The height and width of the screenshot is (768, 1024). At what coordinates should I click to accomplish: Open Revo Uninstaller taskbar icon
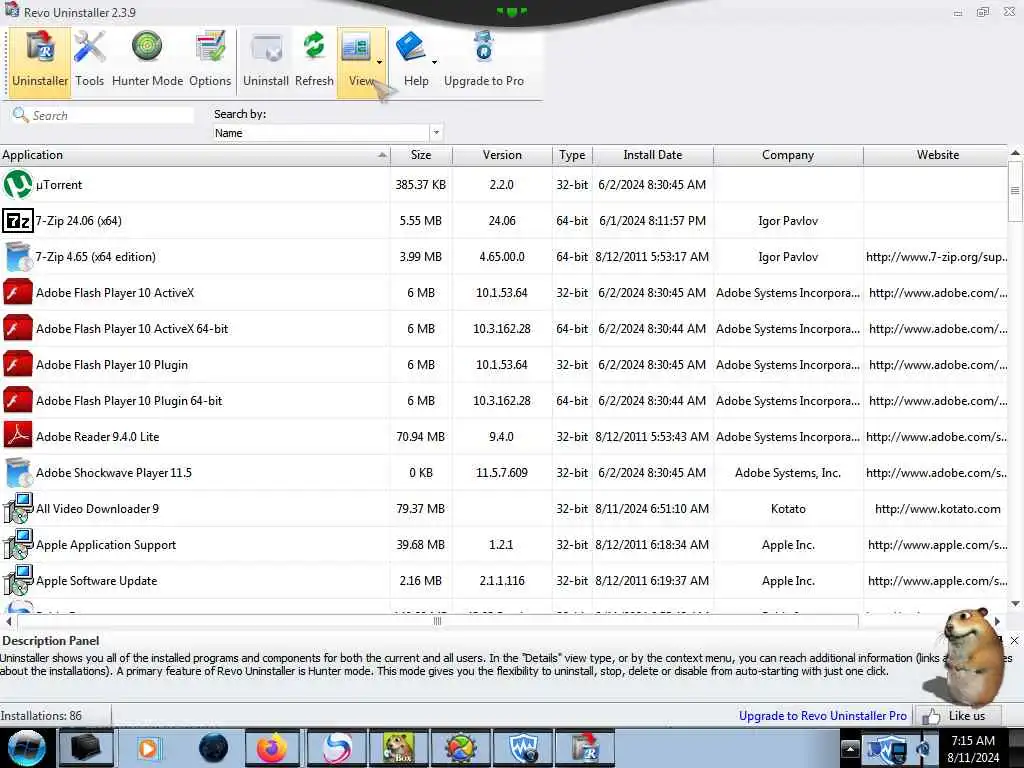point(585,748)
